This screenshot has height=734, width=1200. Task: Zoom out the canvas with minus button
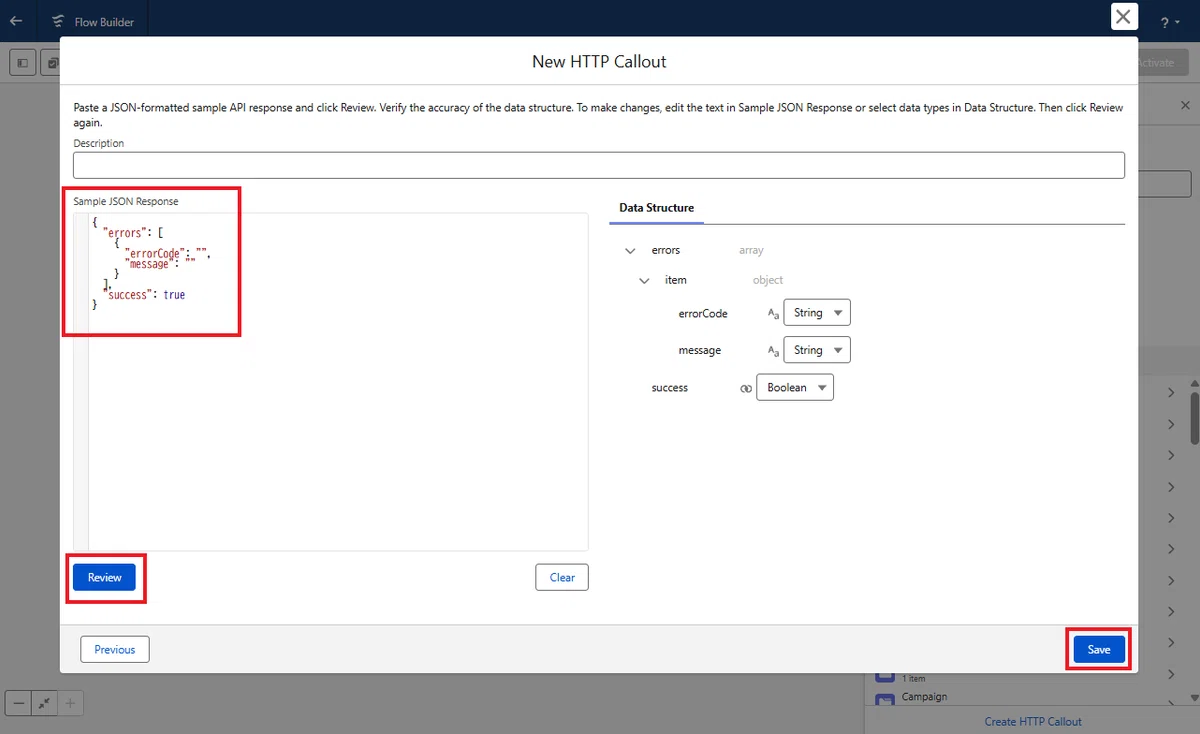pos(18,703)
